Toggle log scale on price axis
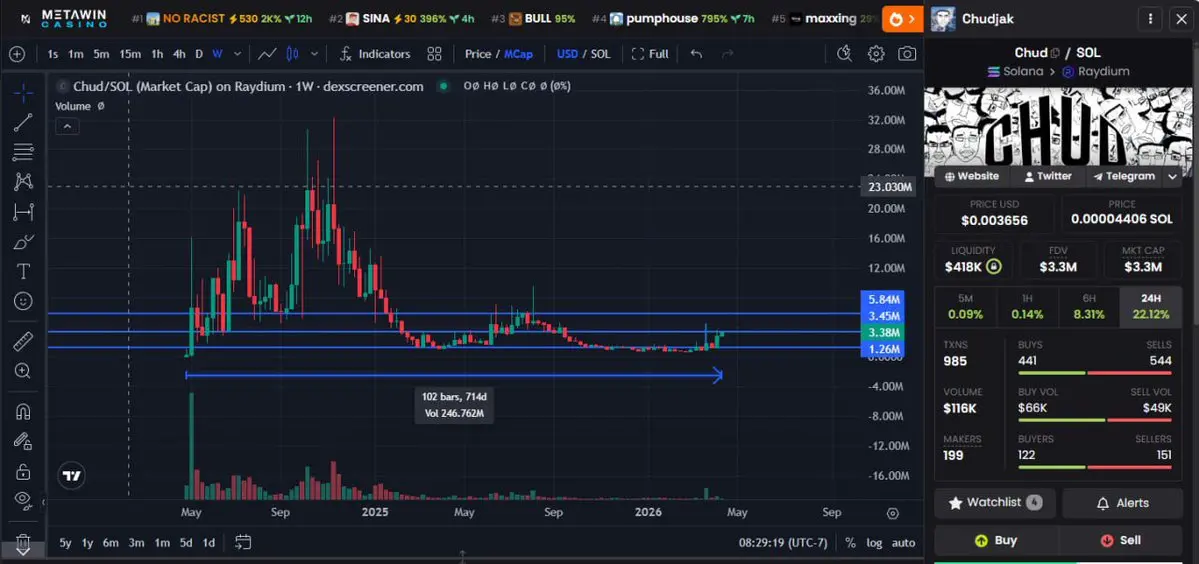This screenshot has height=564, width=1199. [874, 543]
